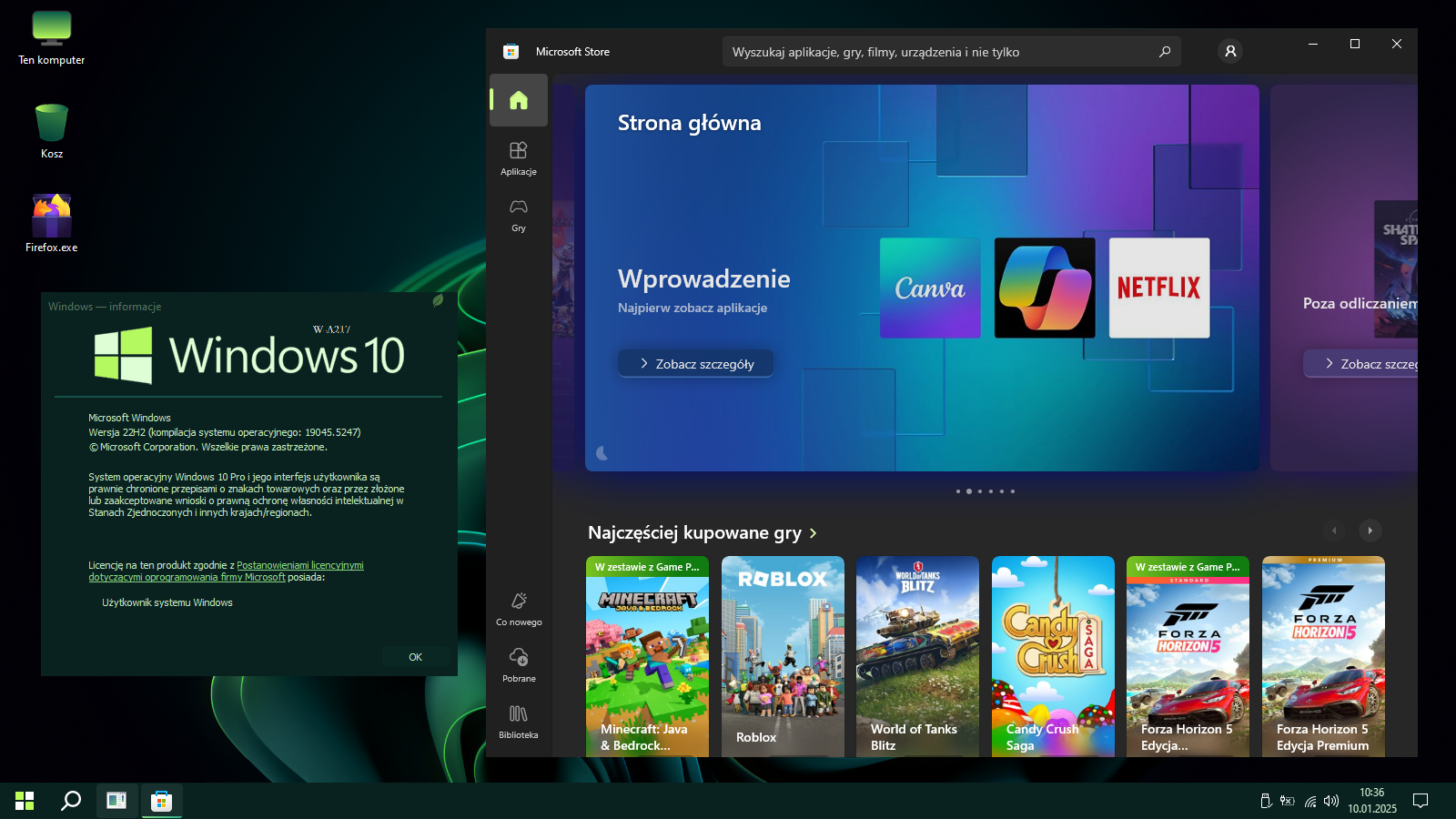Open Pobrane downloads section
This screenshot has height=819, width=1456.
click(519, 664)
